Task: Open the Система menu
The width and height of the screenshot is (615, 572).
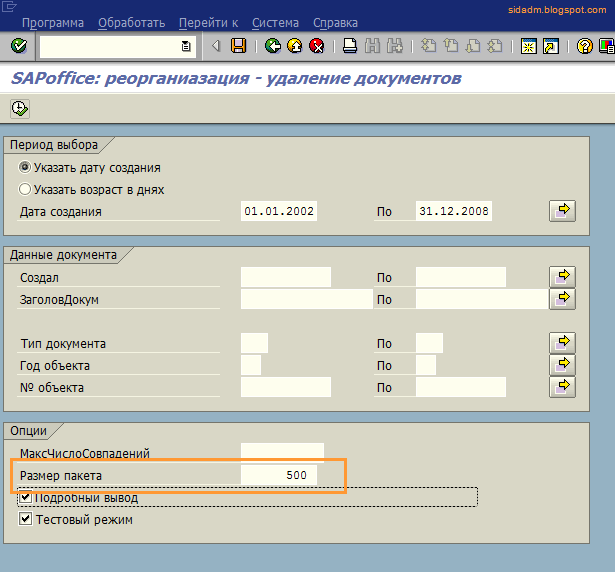Action: (275, 23)
